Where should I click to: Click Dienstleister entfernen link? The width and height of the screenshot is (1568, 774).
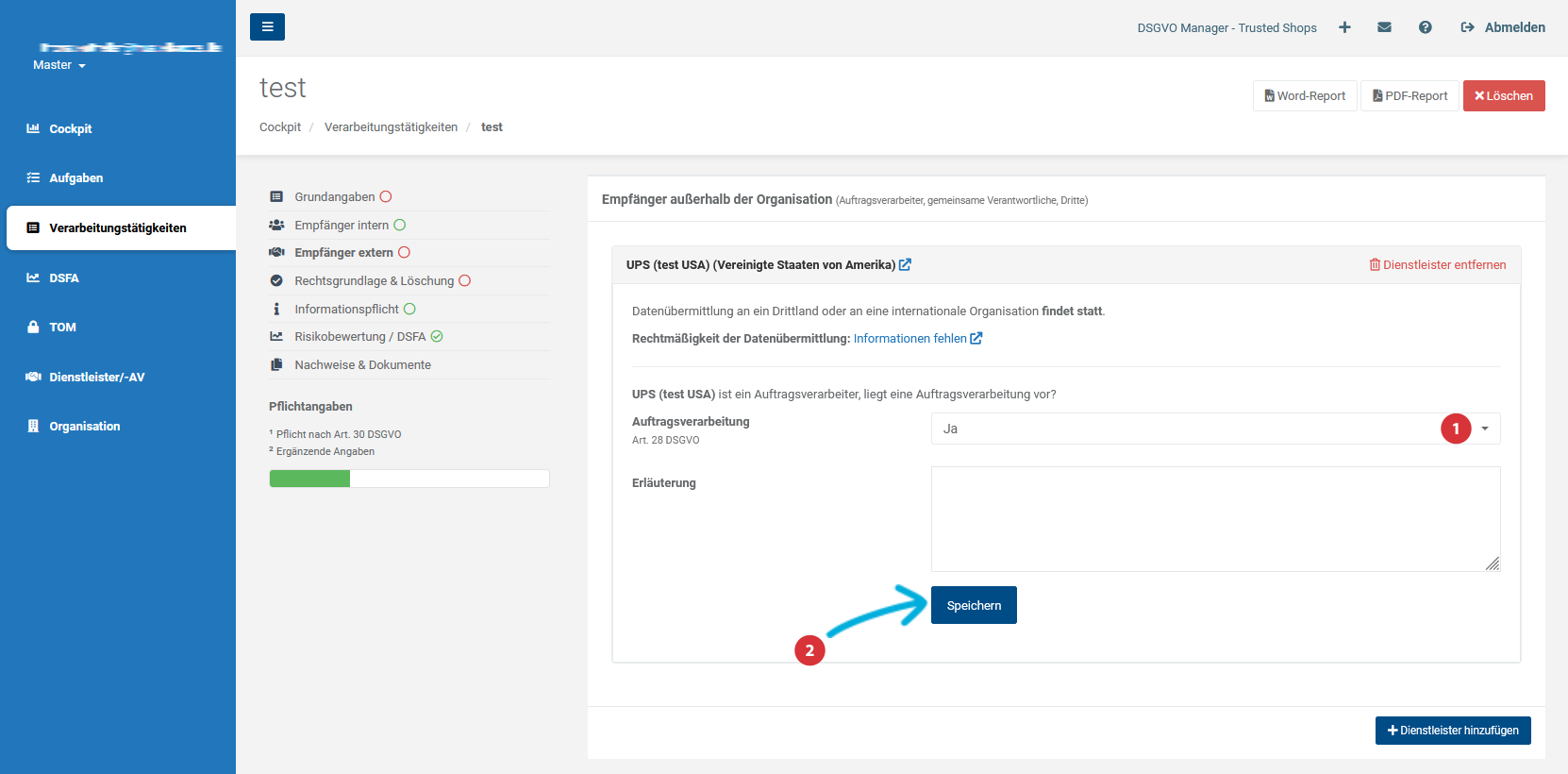[1438, 265]
